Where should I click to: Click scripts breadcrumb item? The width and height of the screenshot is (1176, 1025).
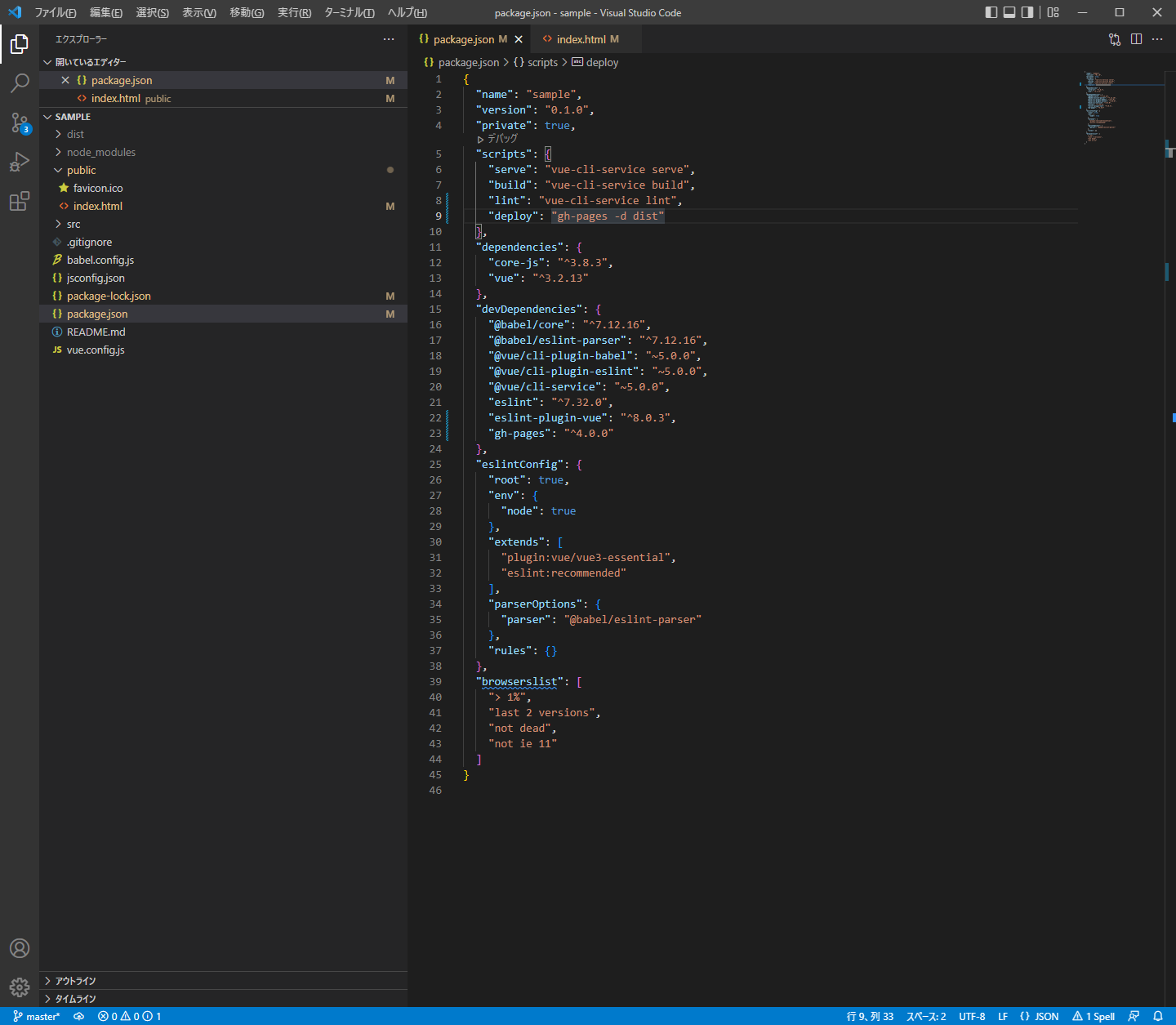[x=536, y=62]
